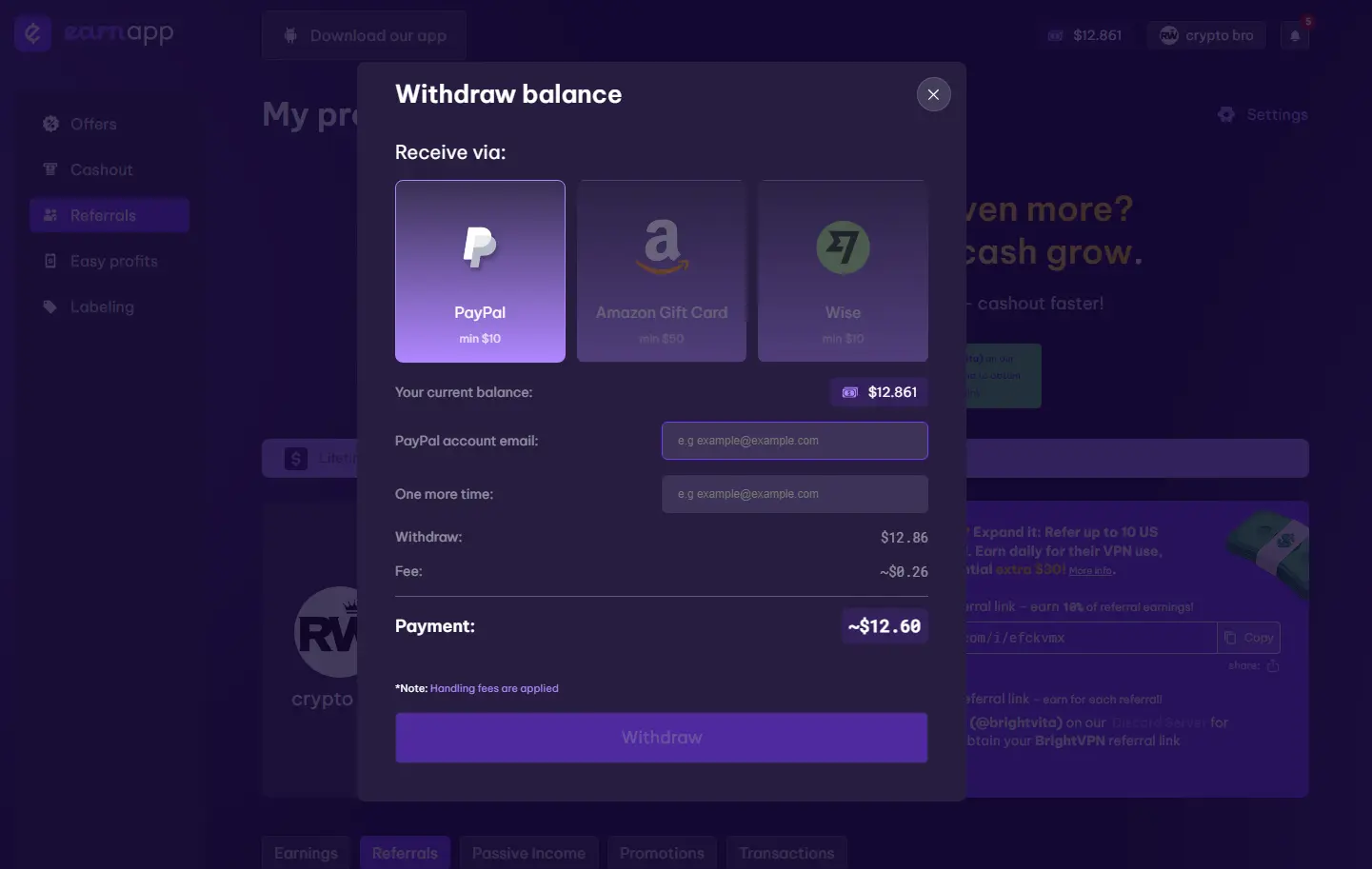Click the Labeling tag icon

pos(50,306)
